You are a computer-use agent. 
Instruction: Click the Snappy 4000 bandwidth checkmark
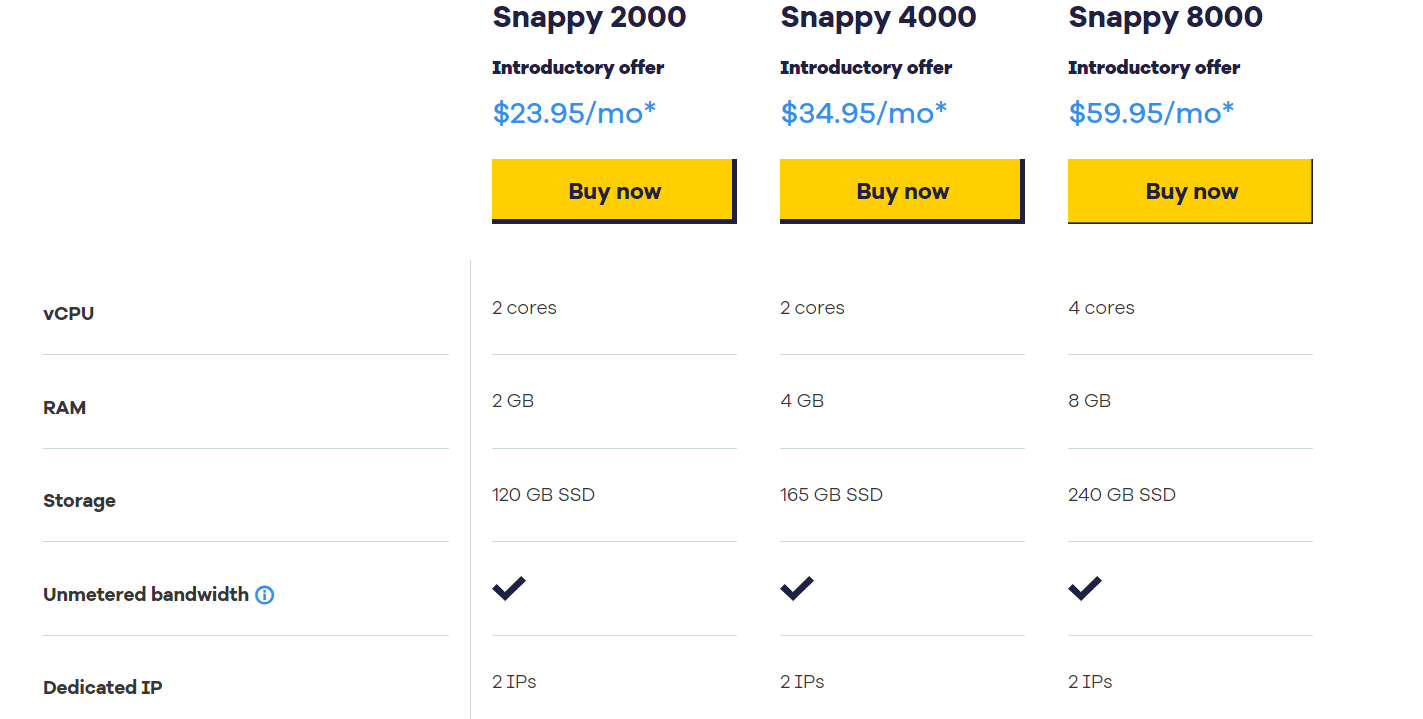(x=797, y=589)
